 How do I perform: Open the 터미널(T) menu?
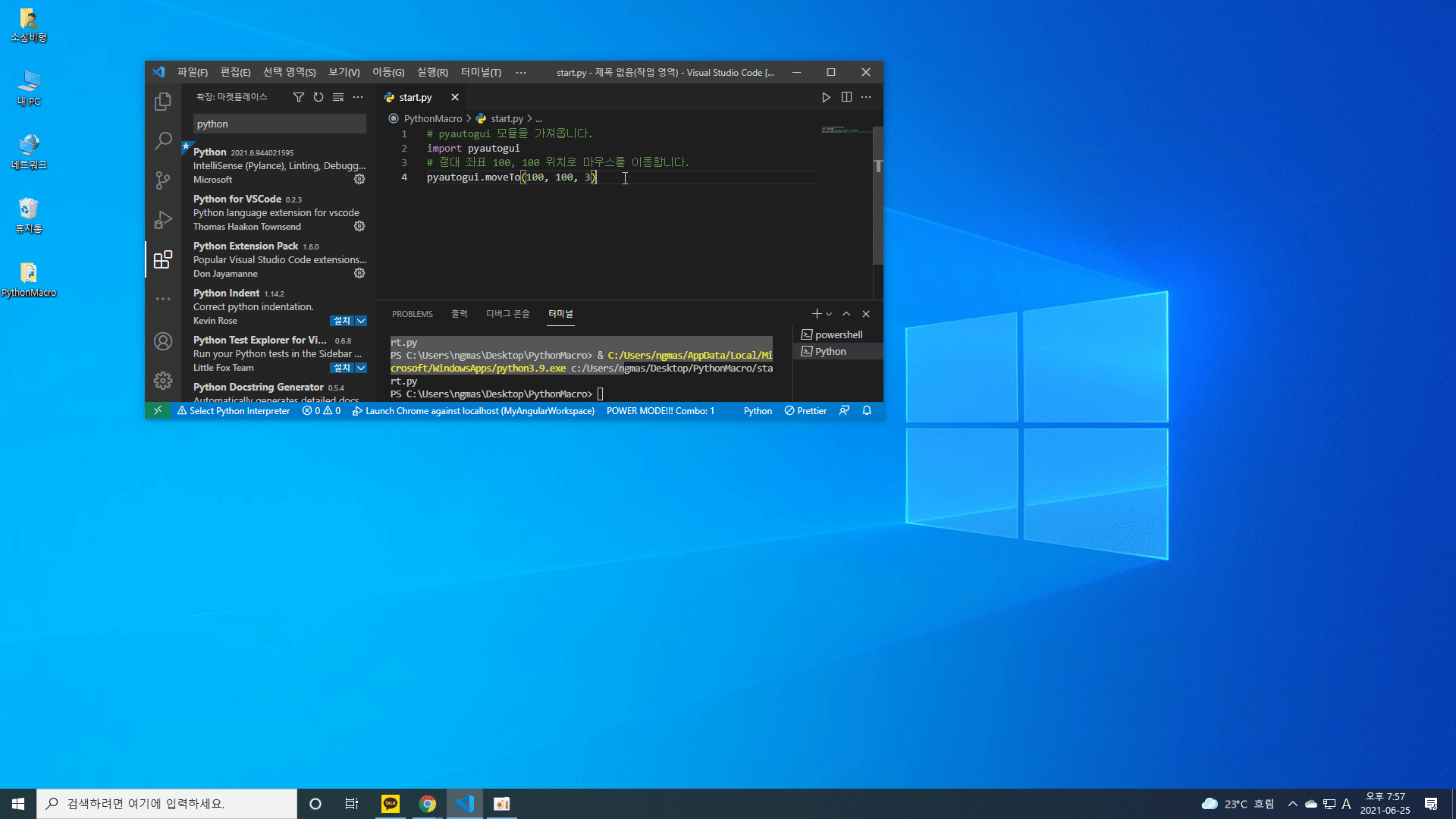[481, 73]
